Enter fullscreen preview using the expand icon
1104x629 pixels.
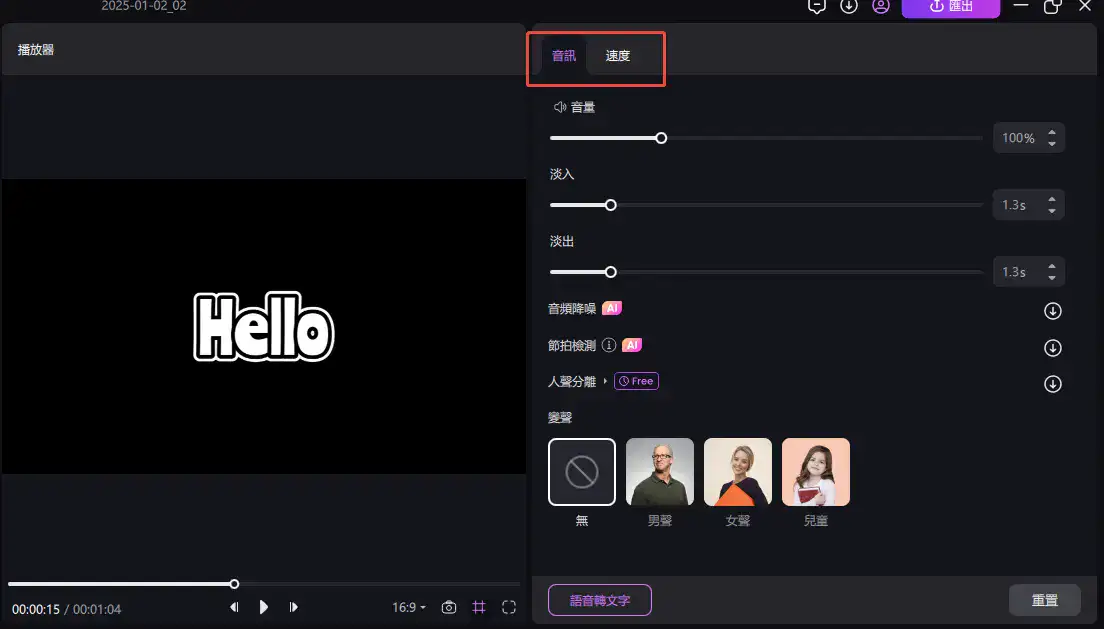[508, 607]
